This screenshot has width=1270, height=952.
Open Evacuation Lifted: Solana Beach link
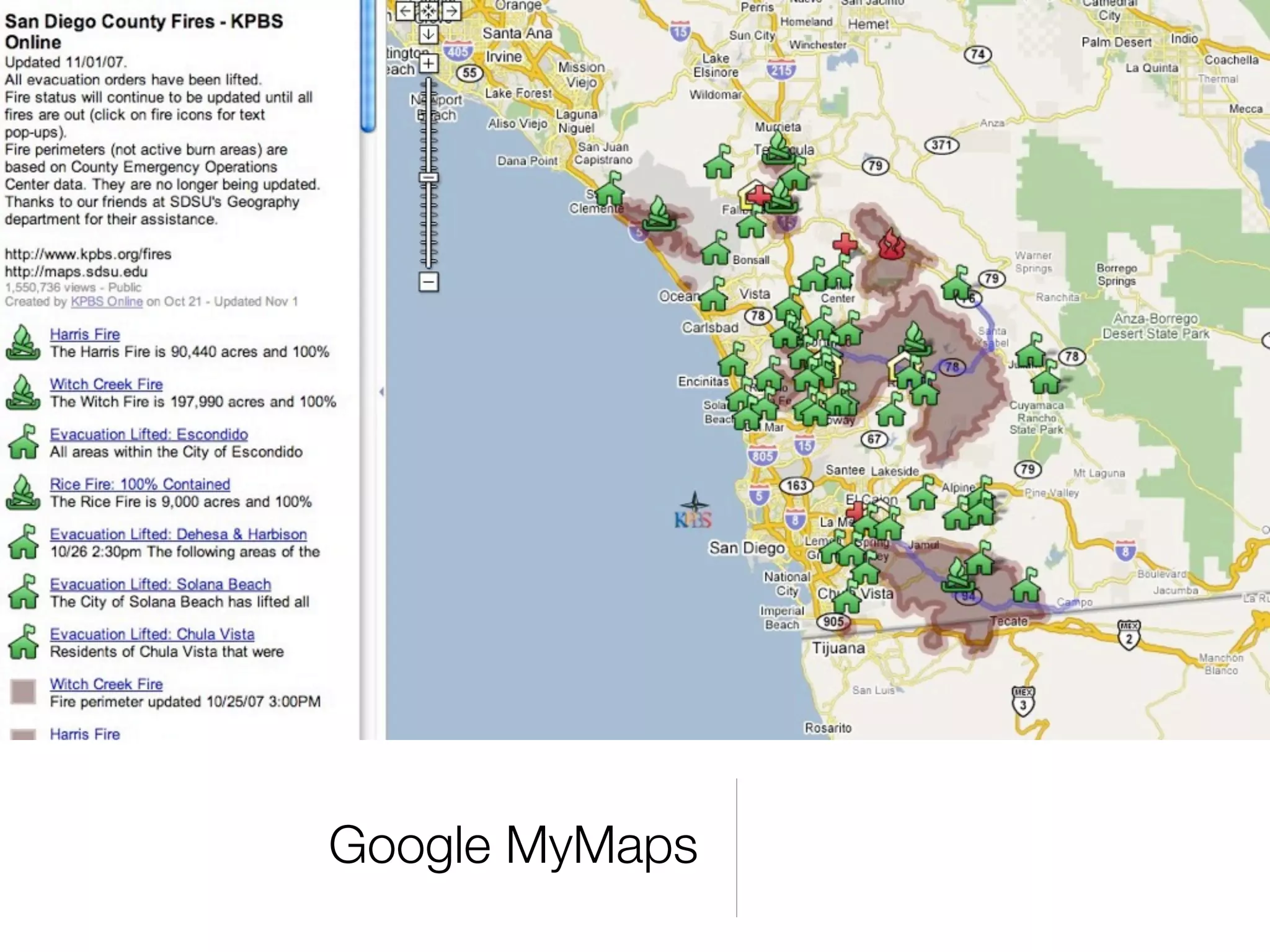click(x=161, y=584)
